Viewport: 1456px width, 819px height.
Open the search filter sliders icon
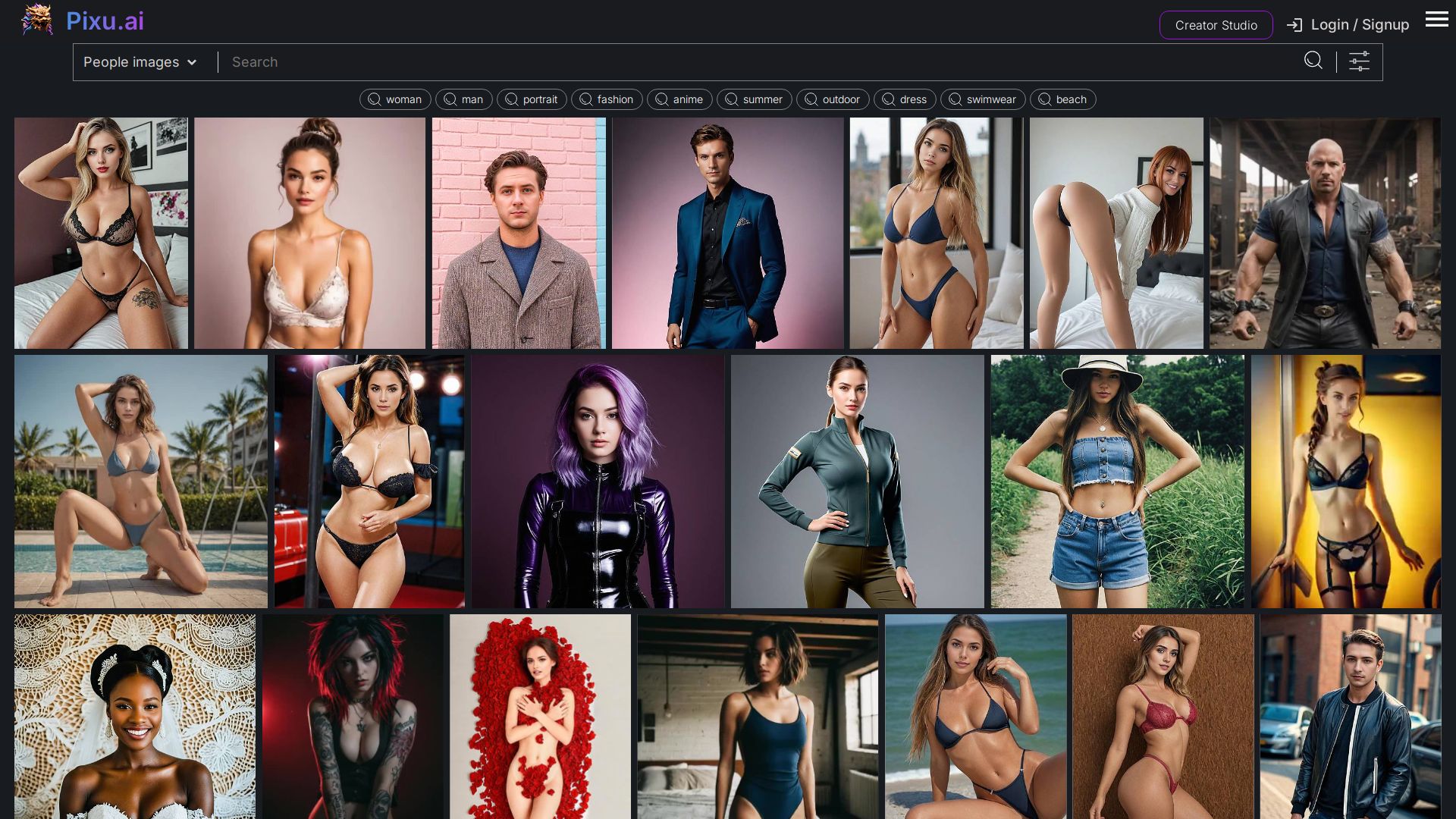pos(1359,61)
